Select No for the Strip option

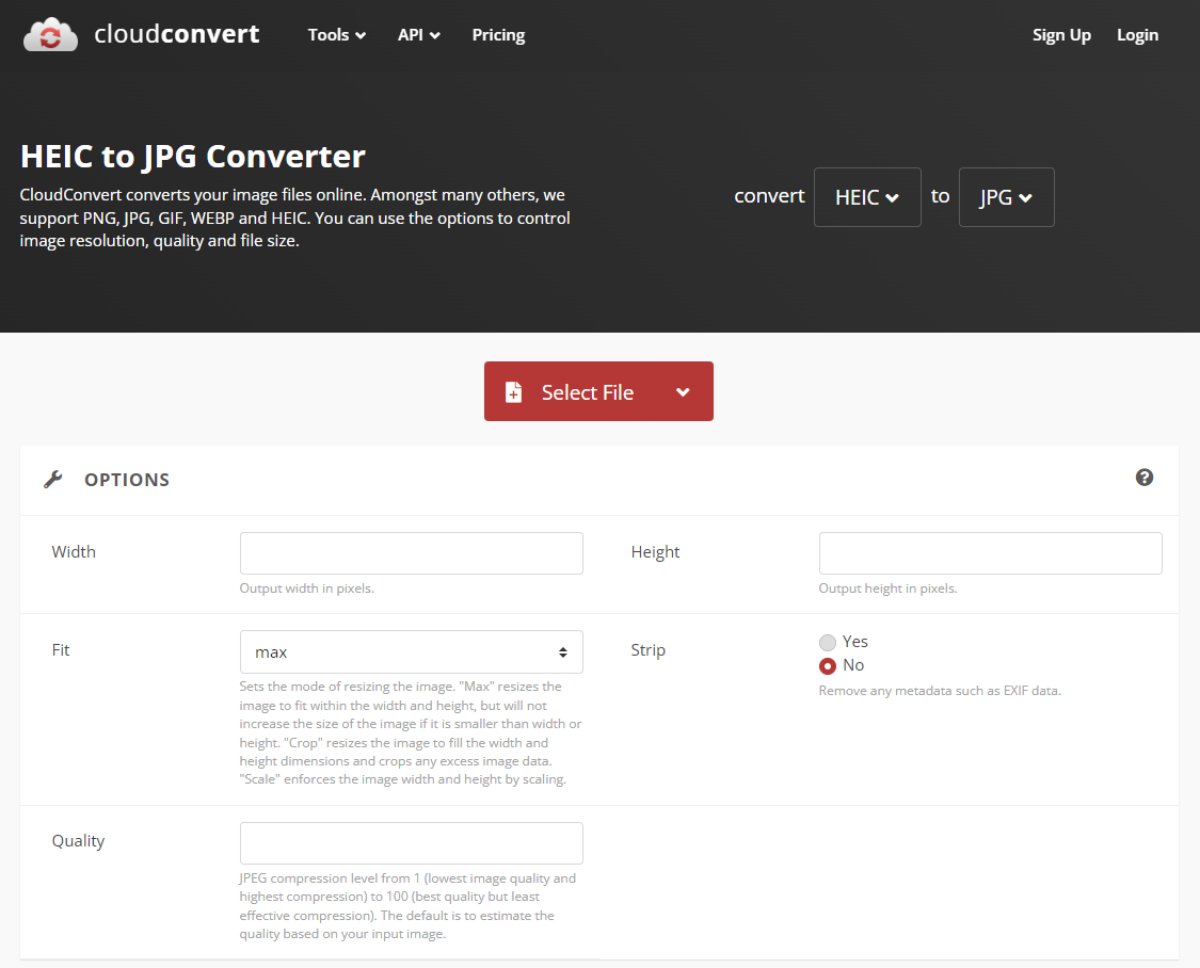828,666
